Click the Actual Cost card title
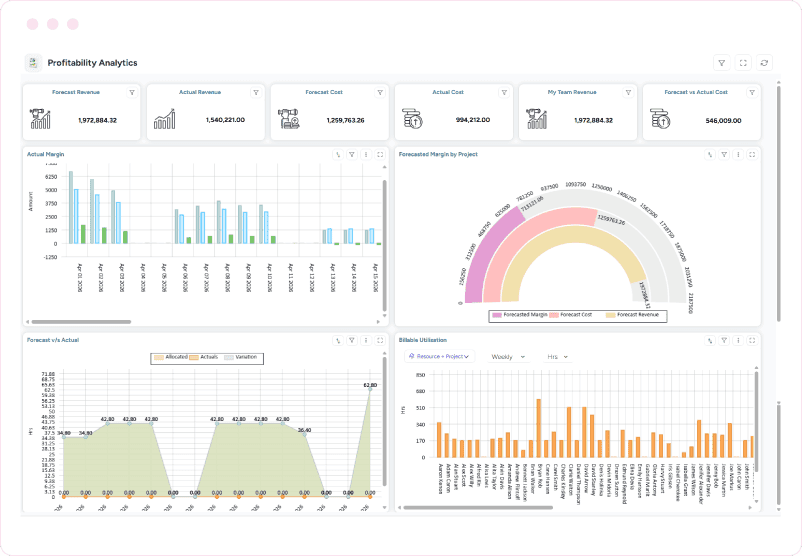The image size is (802, 556). point(448,93)
